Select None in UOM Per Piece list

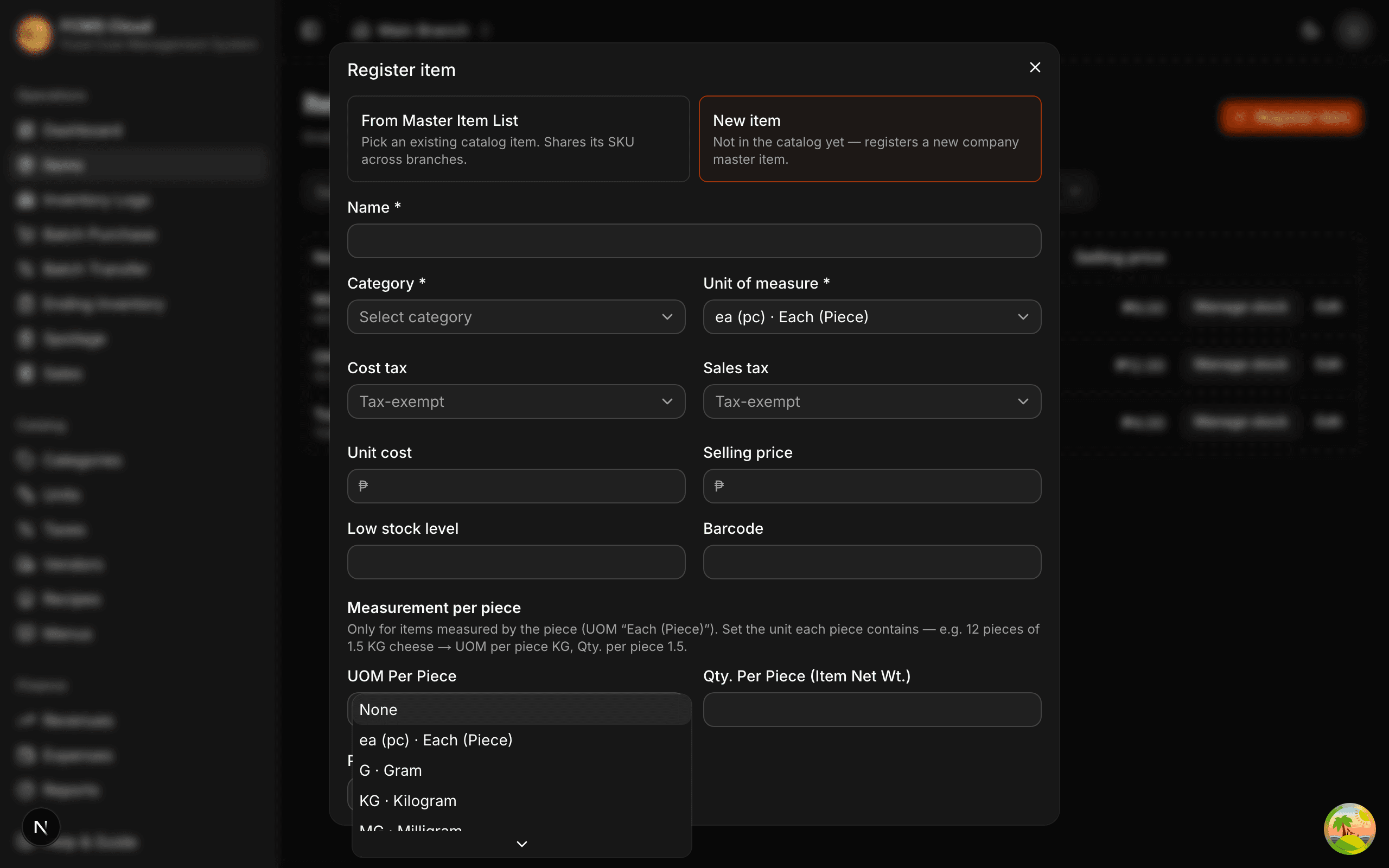coord(521,710)
